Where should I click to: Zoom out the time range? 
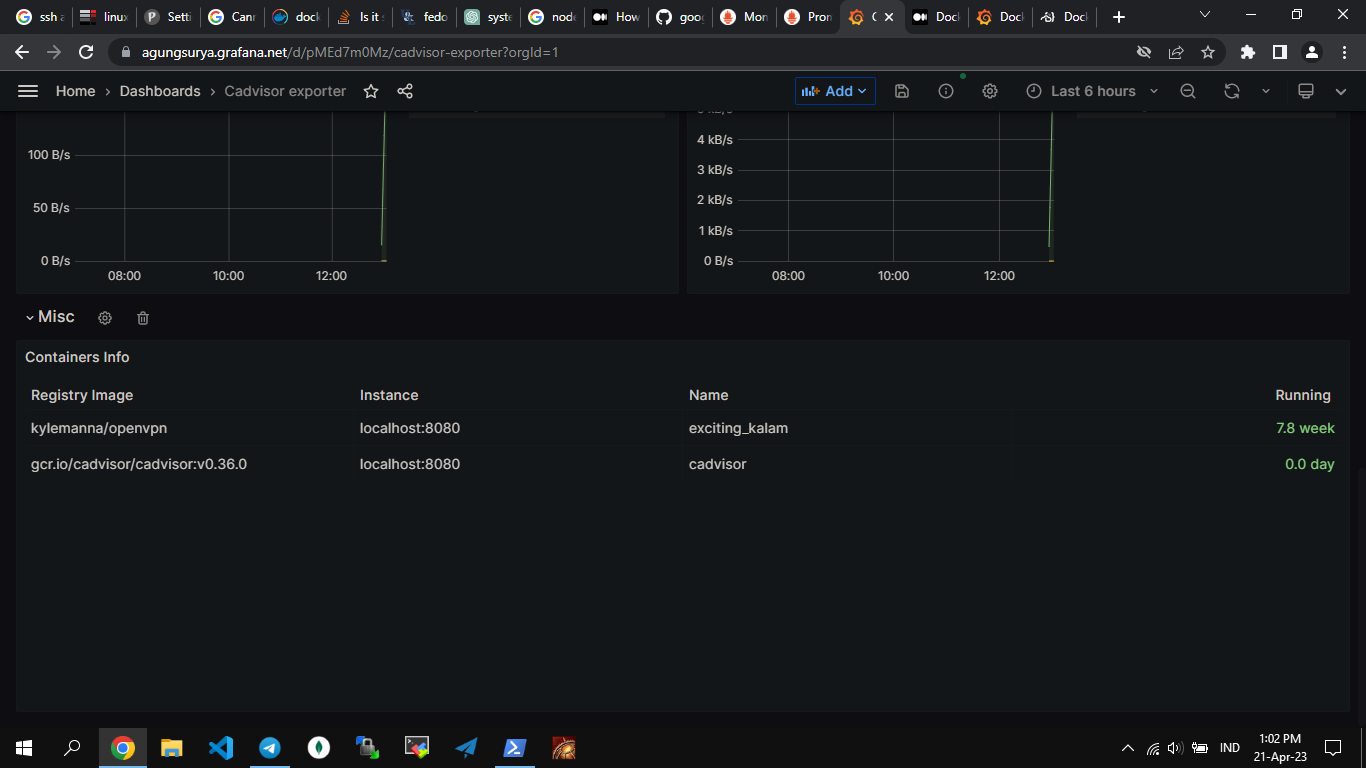pos(1188,91)
